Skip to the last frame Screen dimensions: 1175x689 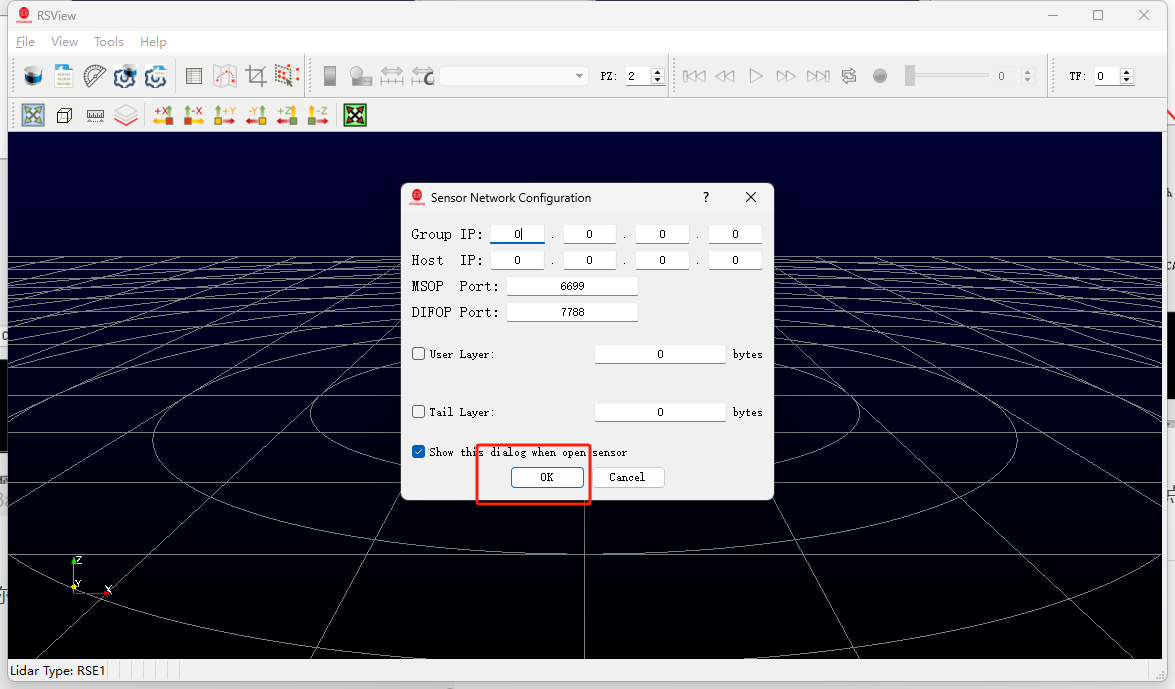(x=818, y=76)
